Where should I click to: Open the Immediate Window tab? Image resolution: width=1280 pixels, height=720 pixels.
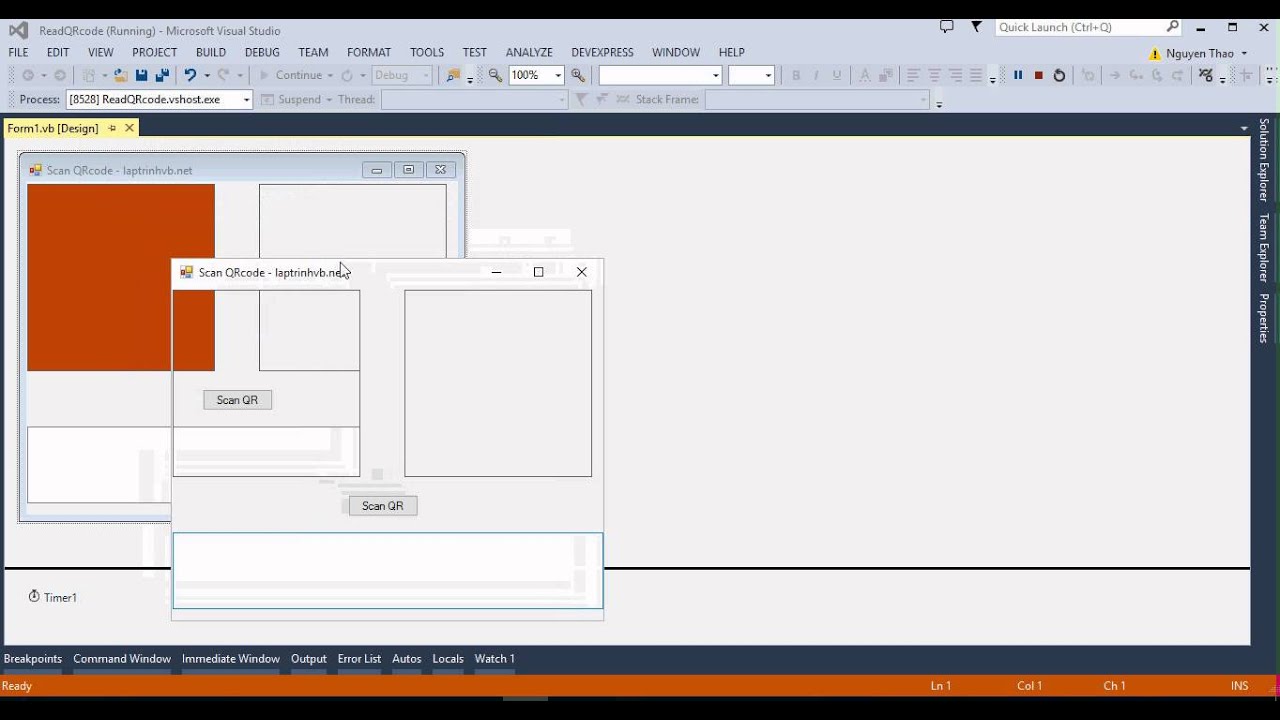coord(231,658)
